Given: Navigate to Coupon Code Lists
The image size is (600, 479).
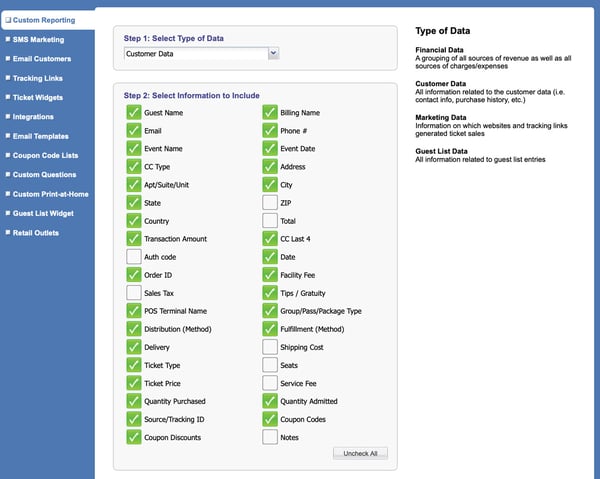Looking at the screenshot, I should (x=45, y=155).
